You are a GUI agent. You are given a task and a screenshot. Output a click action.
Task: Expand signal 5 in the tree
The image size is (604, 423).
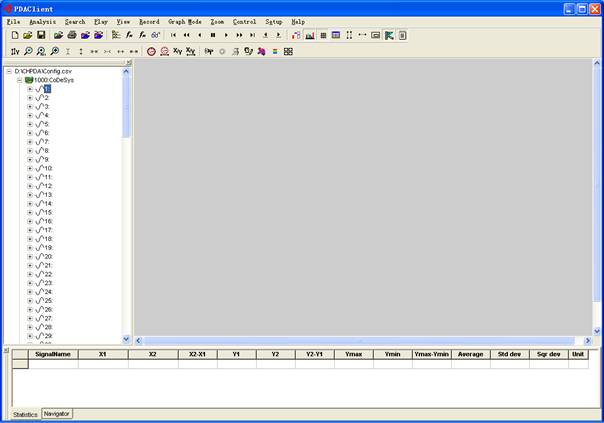[x=30, y=124]
